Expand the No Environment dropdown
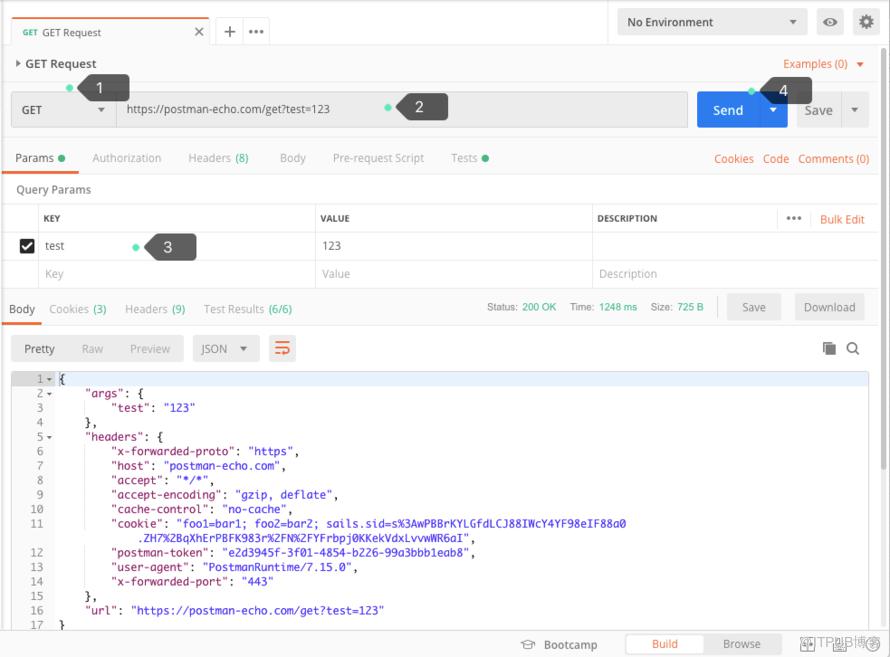Viewport: 890px width, 657px height. pos(712,22)
